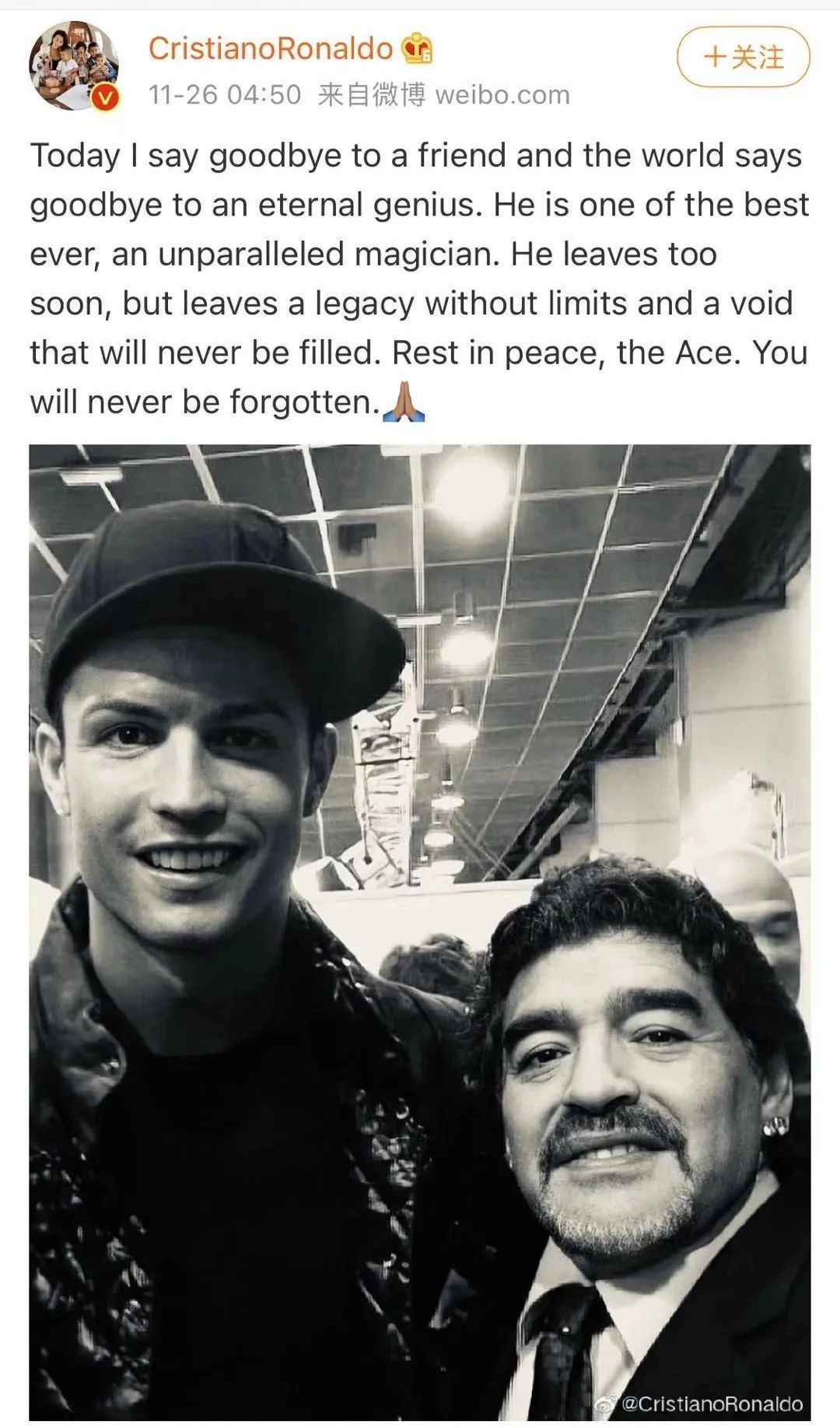Click the earring on the suited man
The width and height of the screenshot is (840, 1428).
(x=775, y=1126)
